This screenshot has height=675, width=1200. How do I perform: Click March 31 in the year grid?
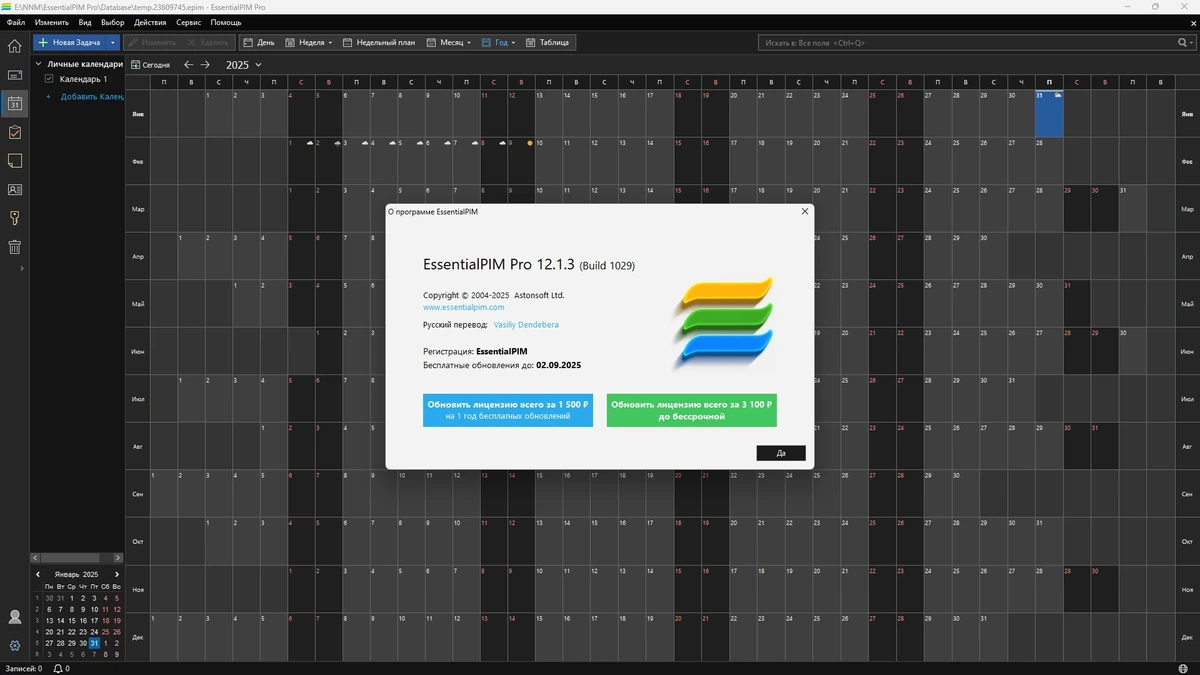click(x=1132, y=208)
